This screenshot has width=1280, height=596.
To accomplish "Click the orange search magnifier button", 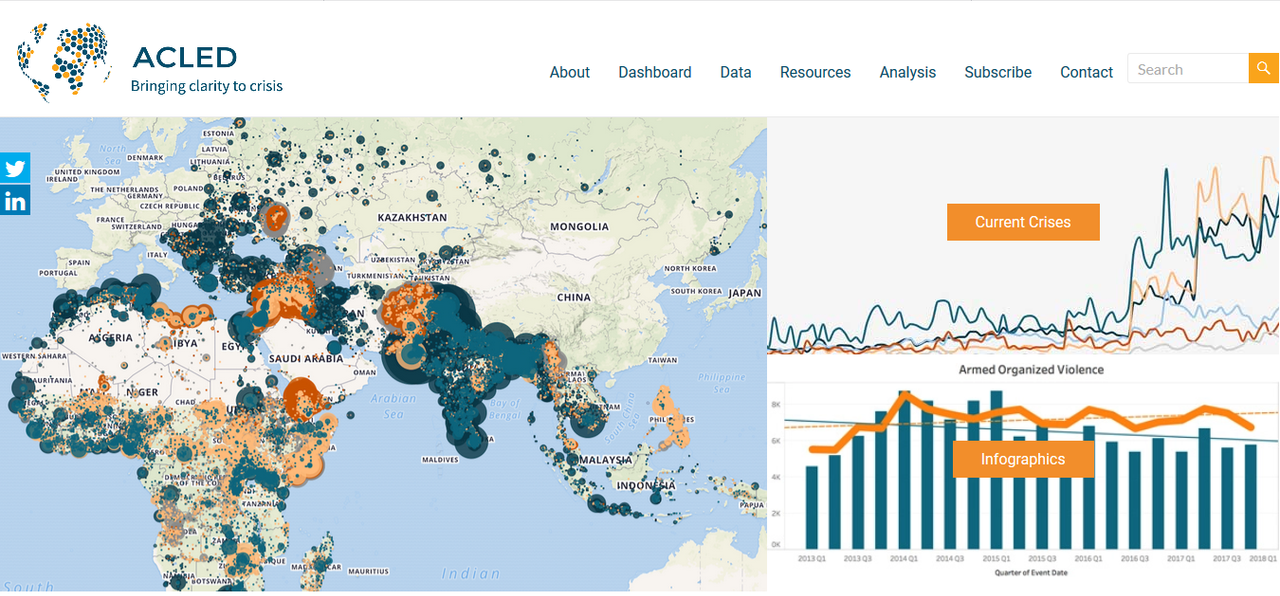I will [1264, 69].
